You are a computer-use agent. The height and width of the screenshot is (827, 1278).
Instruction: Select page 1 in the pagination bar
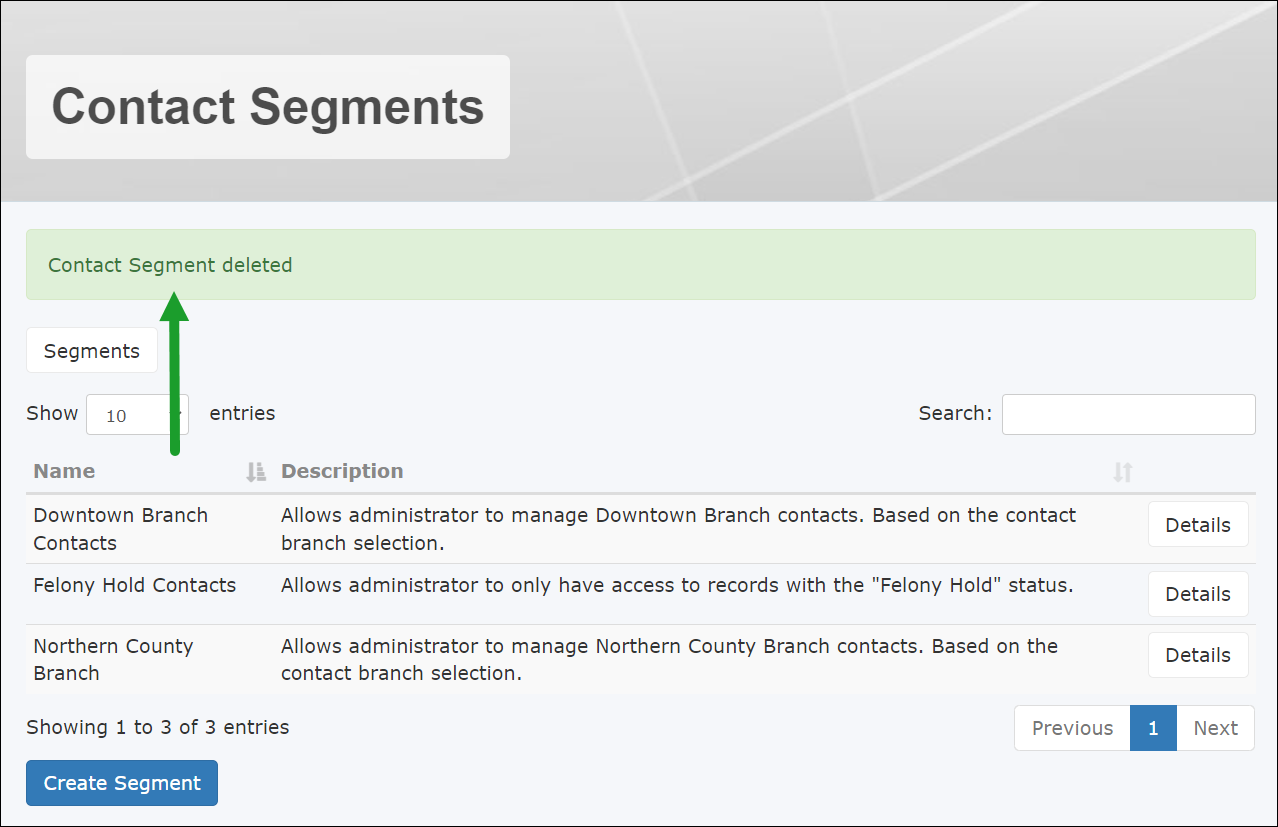coord(1152,728)
